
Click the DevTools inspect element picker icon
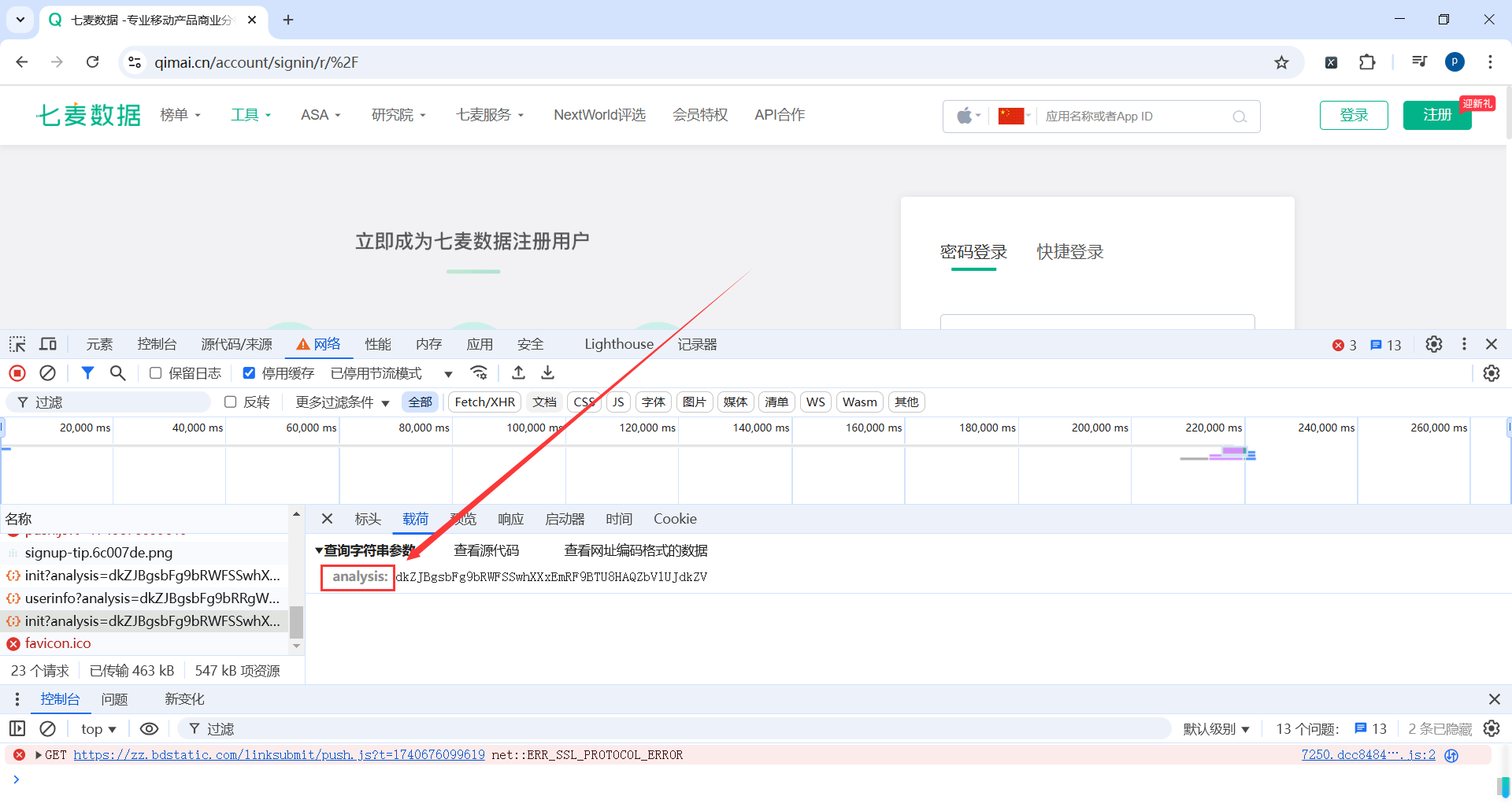(x=17, y=344)
